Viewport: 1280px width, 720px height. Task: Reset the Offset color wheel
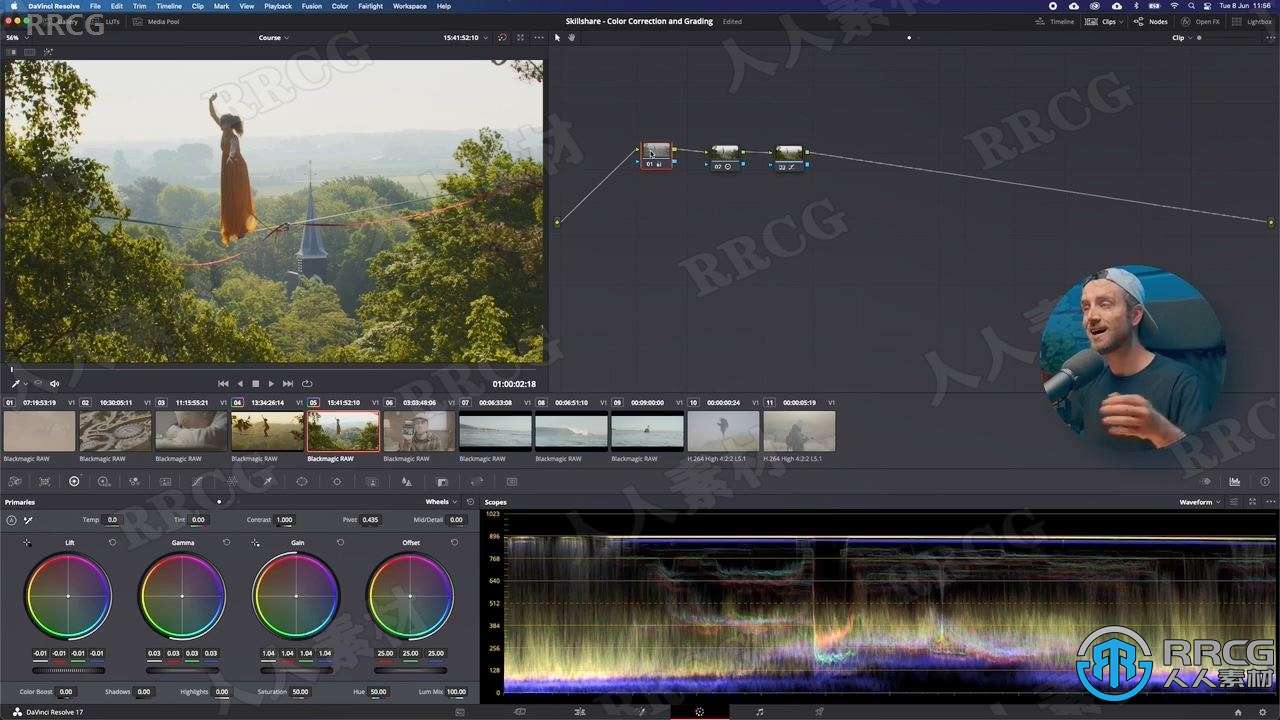pyautogui.click(x=454, y=542)
